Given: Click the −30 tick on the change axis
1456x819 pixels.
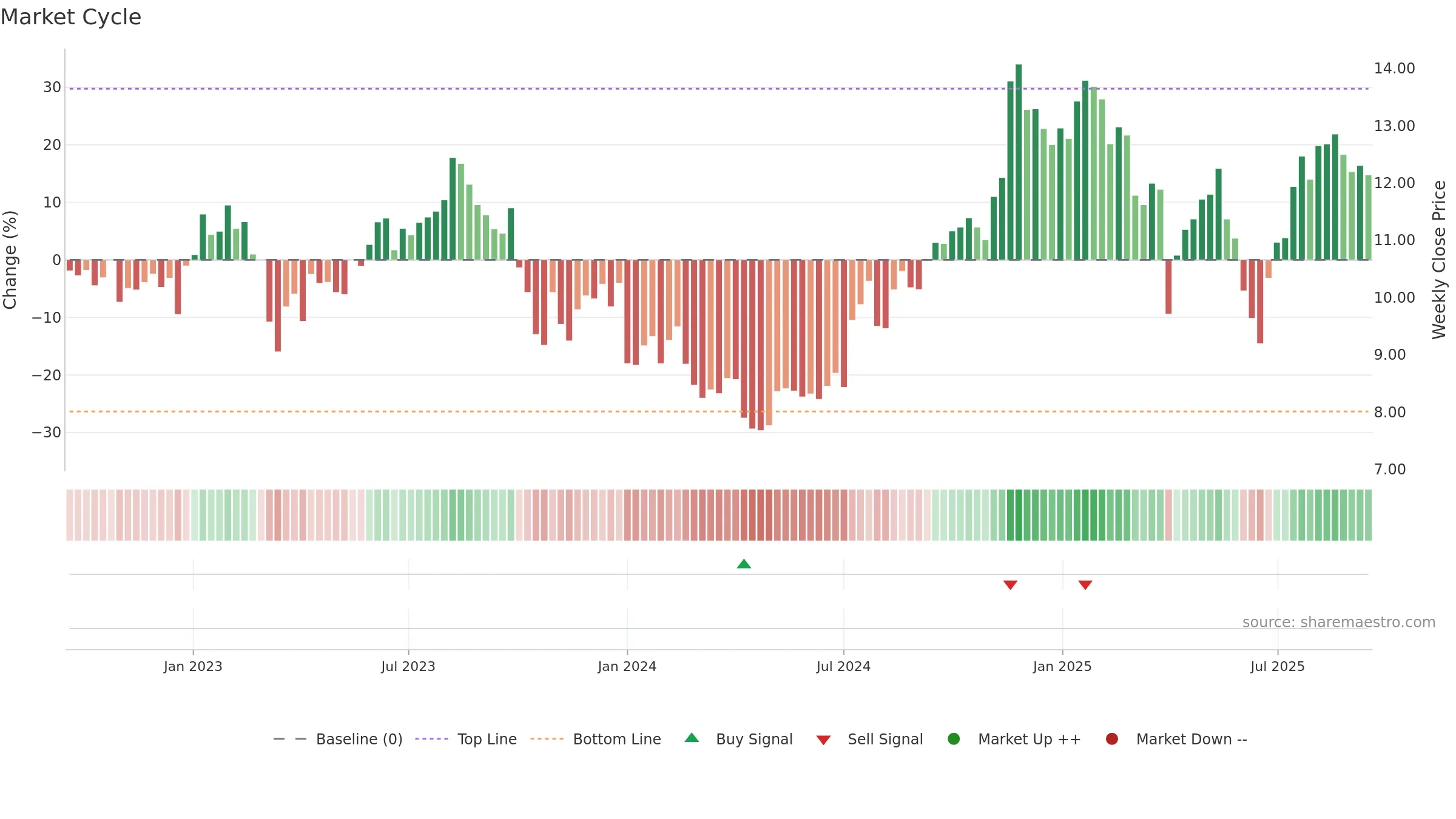Looking at the screenshot, I should click(x=46, y=433).
